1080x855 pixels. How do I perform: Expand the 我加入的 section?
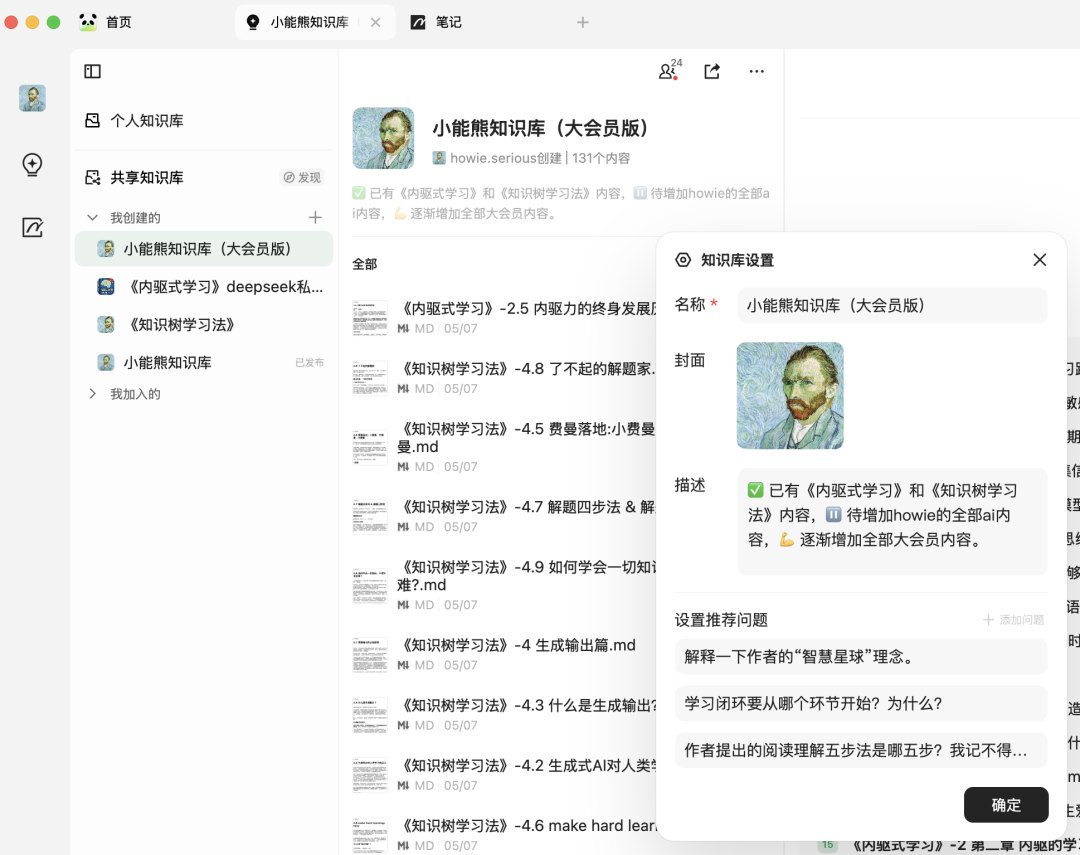[92, 393]
